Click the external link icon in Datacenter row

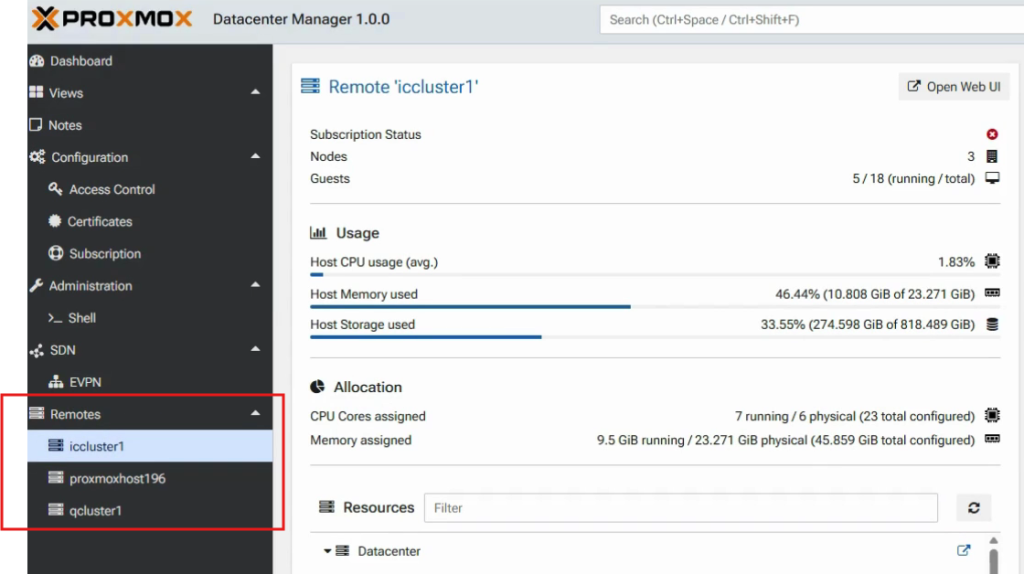click(963, 550)
